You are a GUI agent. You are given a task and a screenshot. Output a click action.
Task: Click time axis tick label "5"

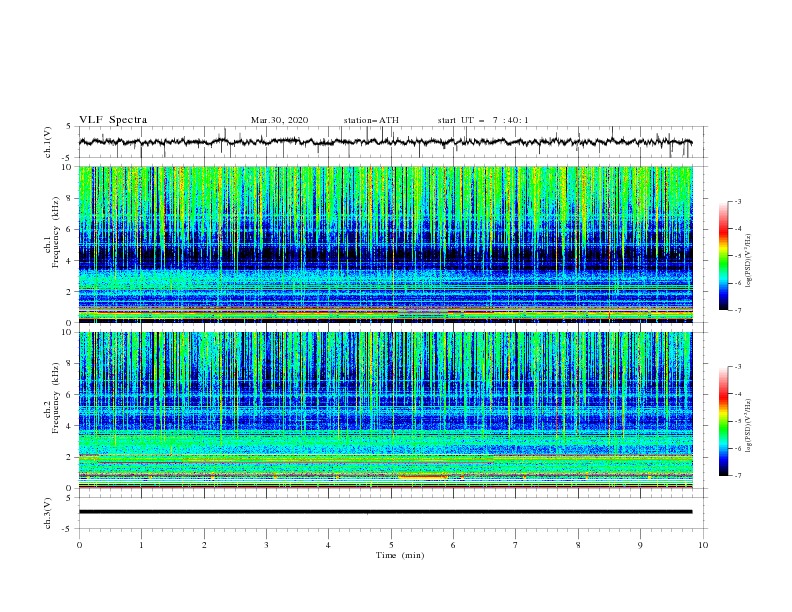click(391, 545)
